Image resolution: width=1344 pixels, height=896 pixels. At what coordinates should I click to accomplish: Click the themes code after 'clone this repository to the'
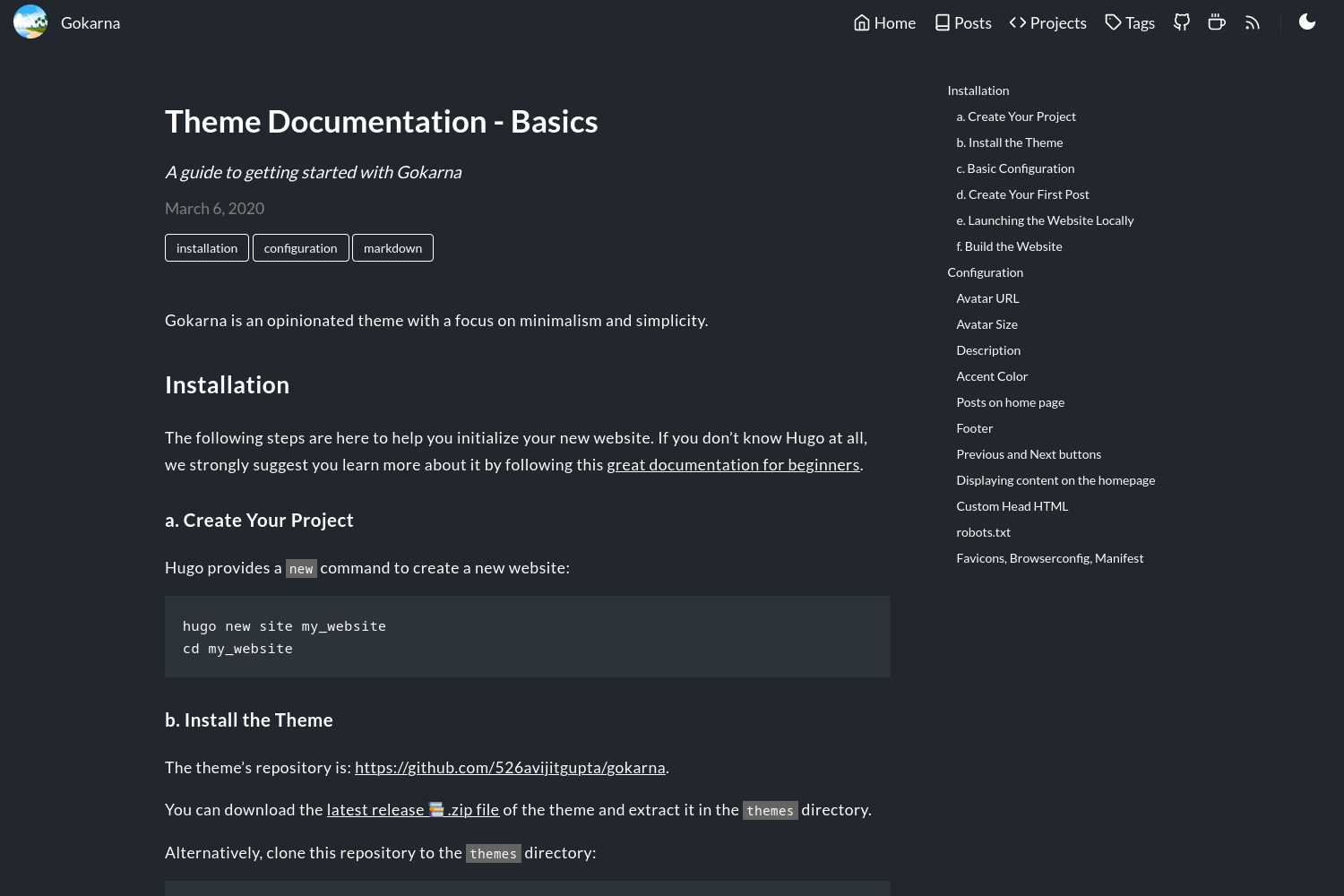click(494, 854)
